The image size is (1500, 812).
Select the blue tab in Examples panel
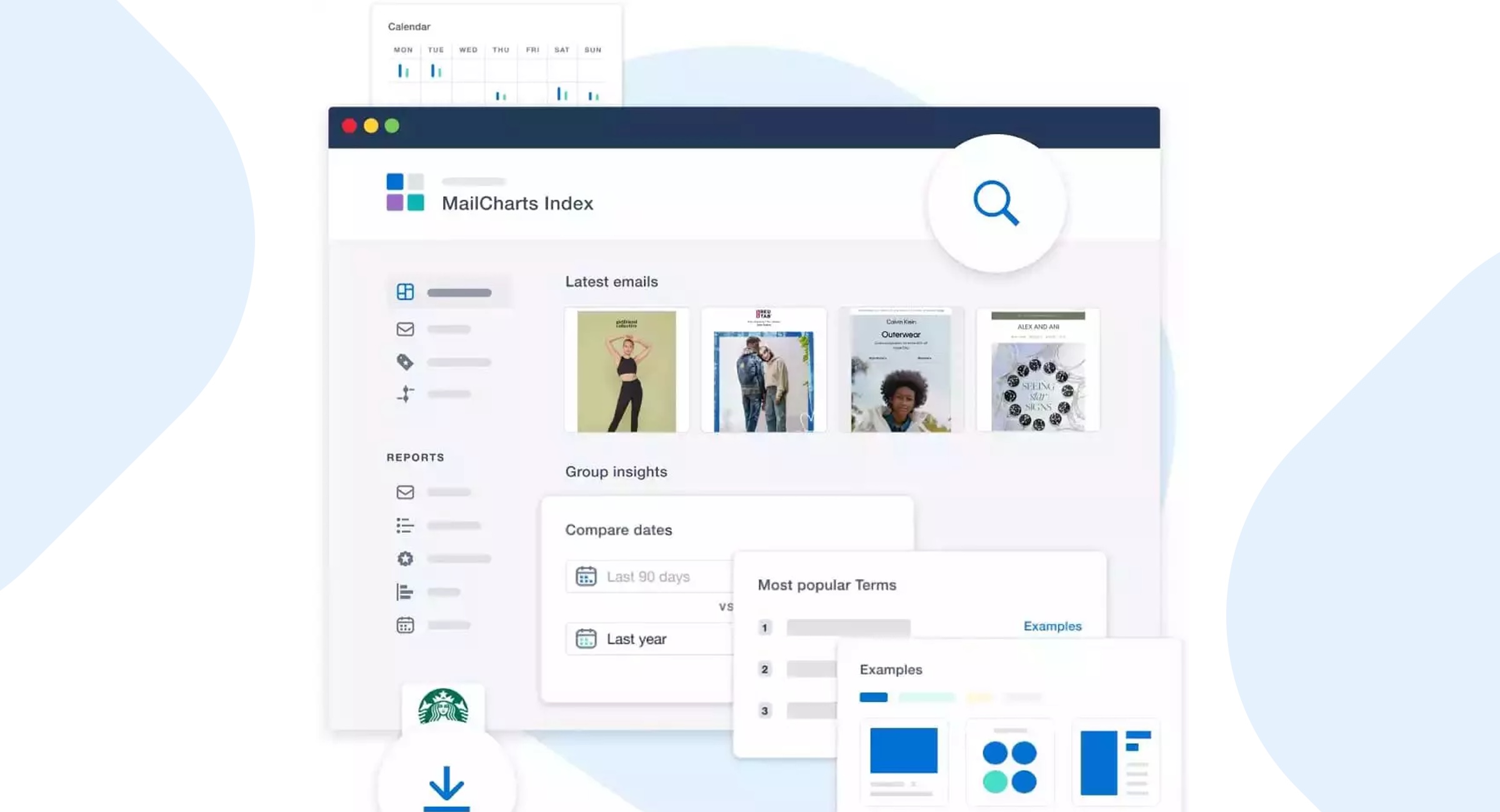pyautogui.click(x=874, y=697)
